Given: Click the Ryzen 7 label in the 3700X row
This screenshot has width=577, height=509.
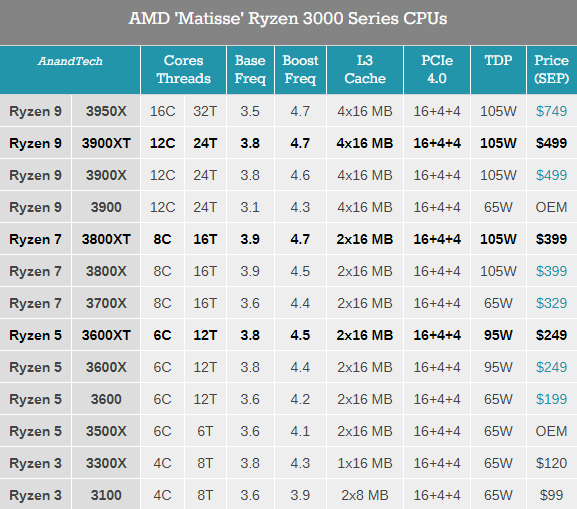Looking at the screenshot, I should 35,303.
